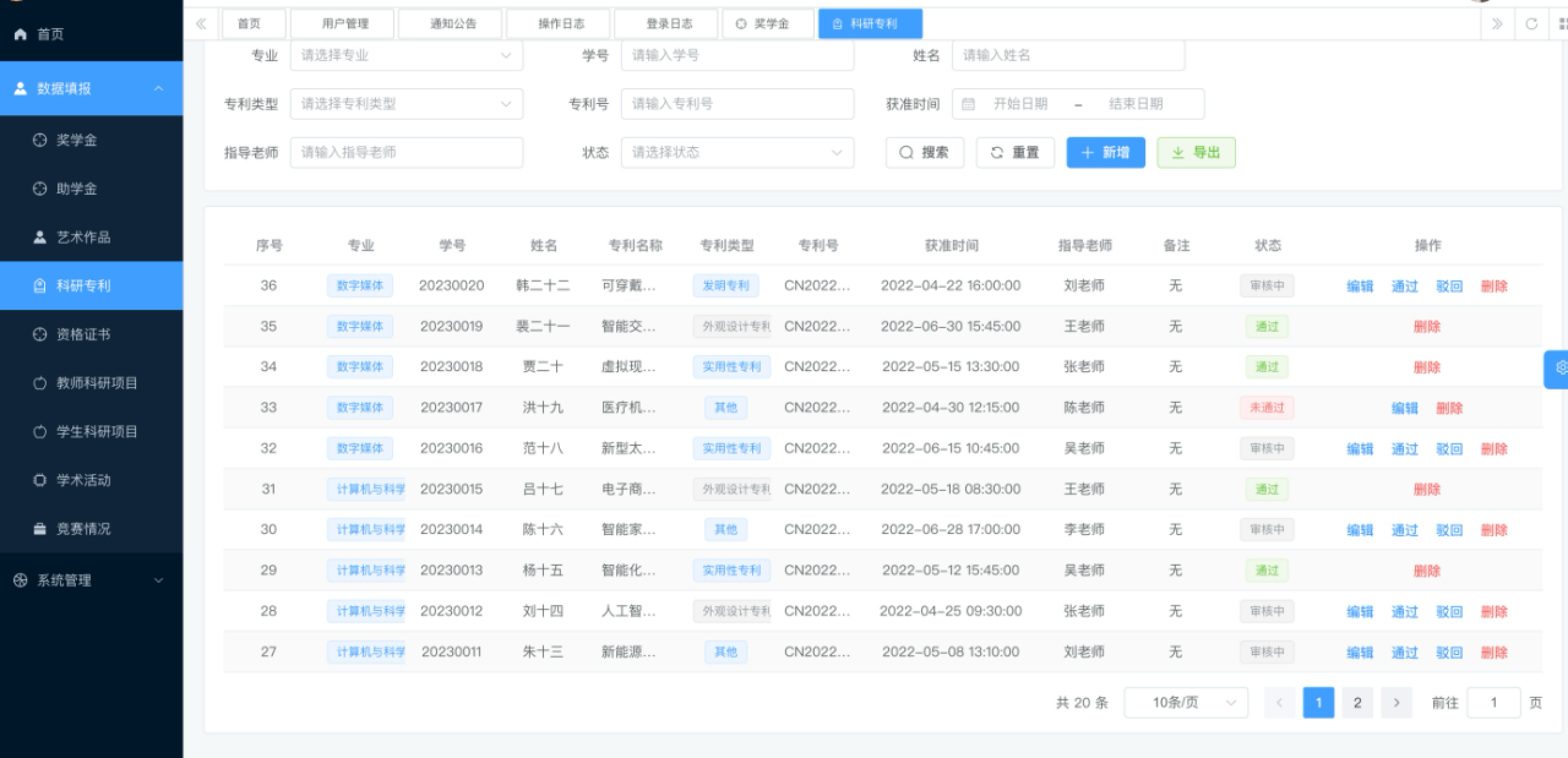This screenshot has width=1568, height=758.
Task: Click 编辑 for row 30
Action: pyautogui.click(x=1360, y=530)
